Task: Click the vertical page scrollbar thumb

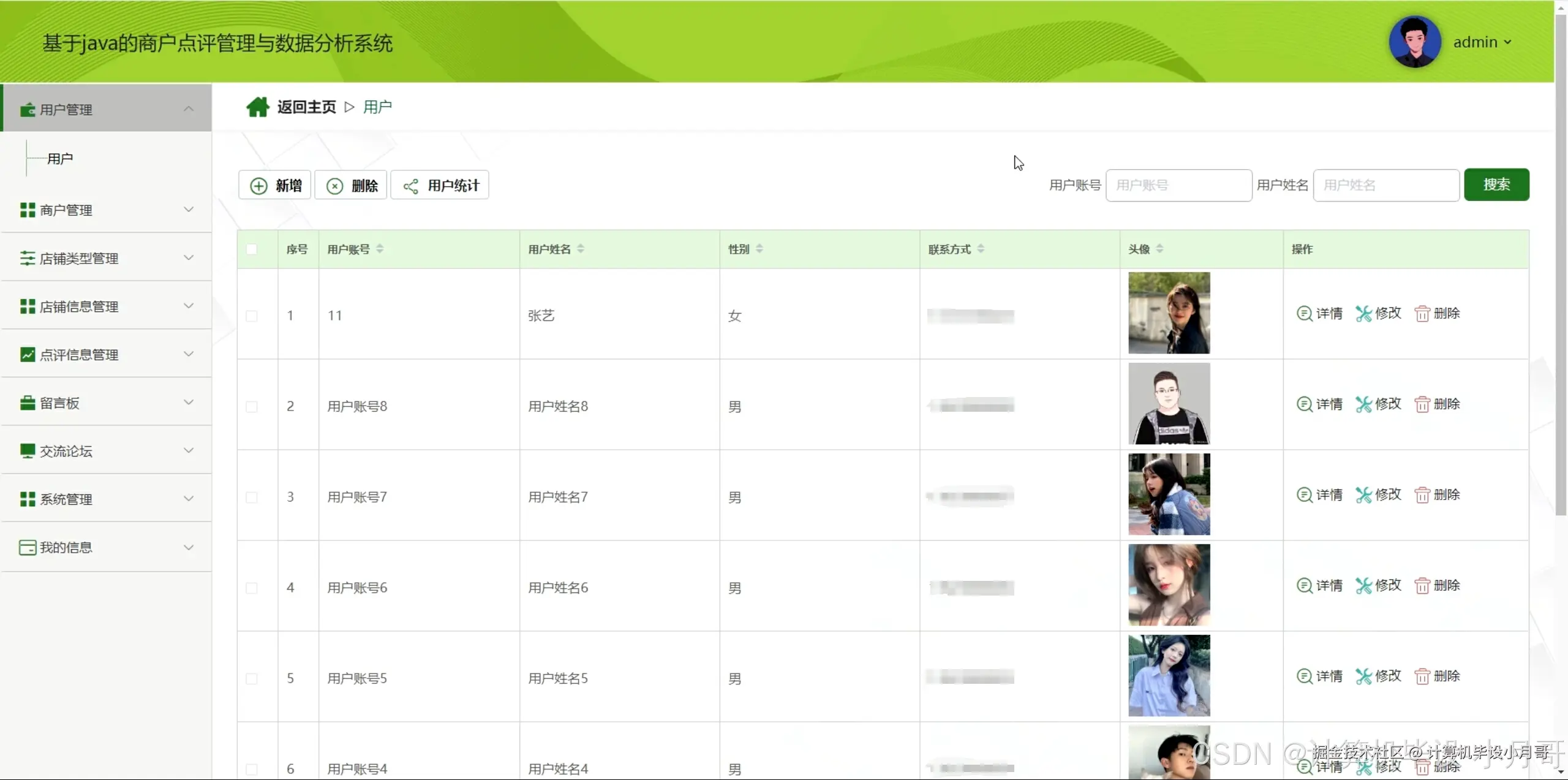Action: tap(1561, 263)
